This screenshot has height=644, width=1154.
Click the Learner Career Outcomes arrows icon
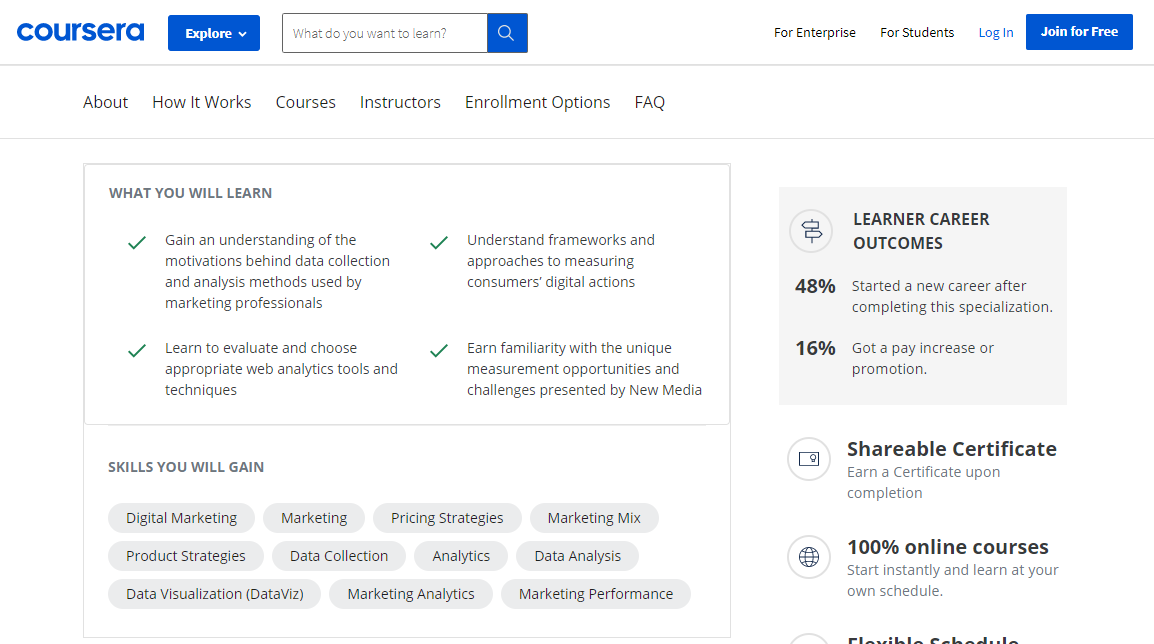[810, 231]
